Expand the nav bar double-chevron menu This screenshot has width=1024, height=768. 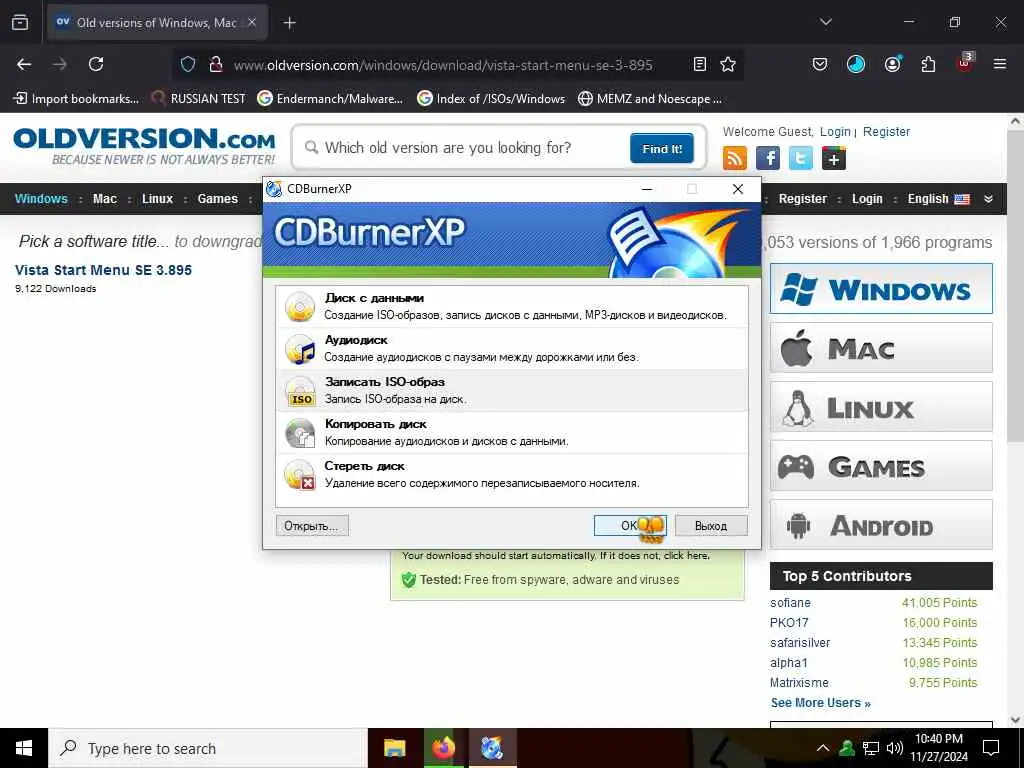click(988, 199)
